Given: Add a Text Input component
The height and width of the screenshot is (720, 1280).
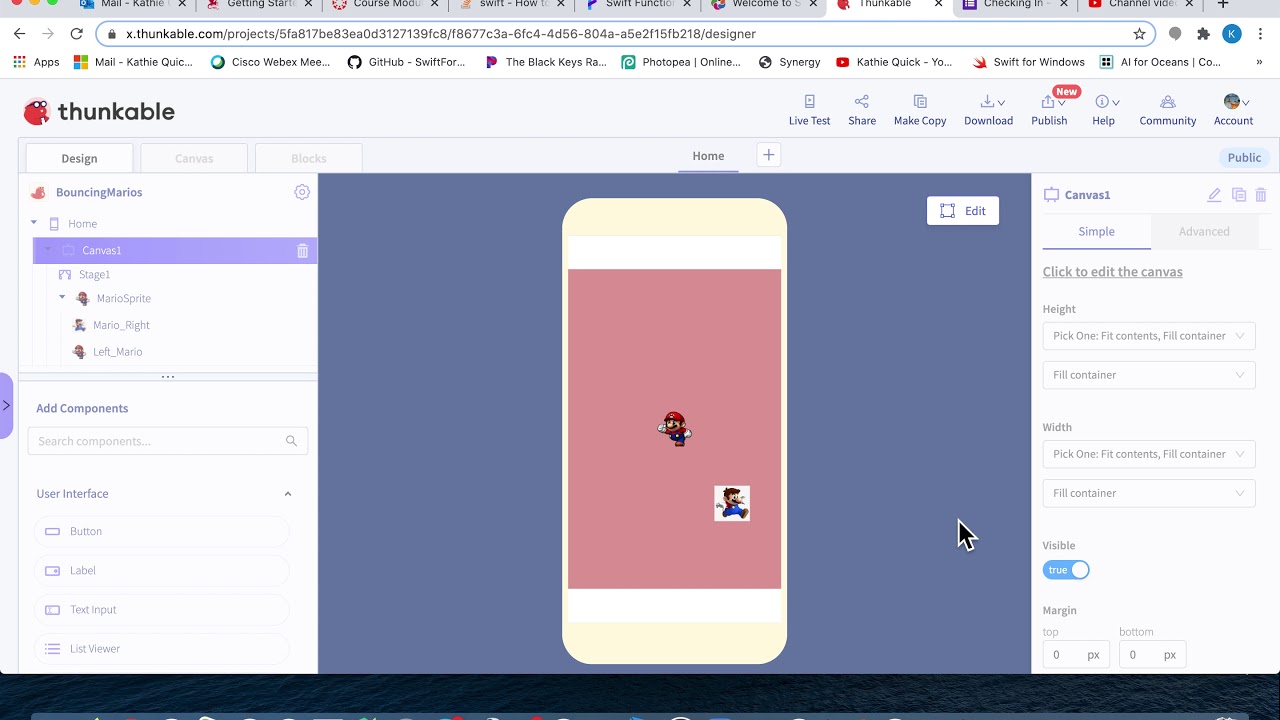Looking at the screenshot, I should (x=162, y=610).
